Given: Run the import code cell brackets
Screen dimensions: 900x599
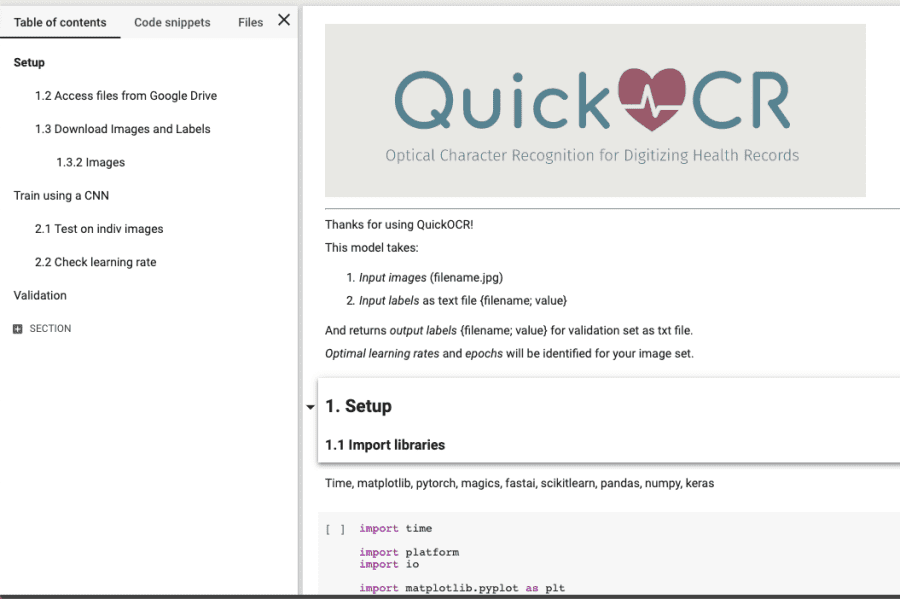Looking at the screenshot, I should [335, 530].
